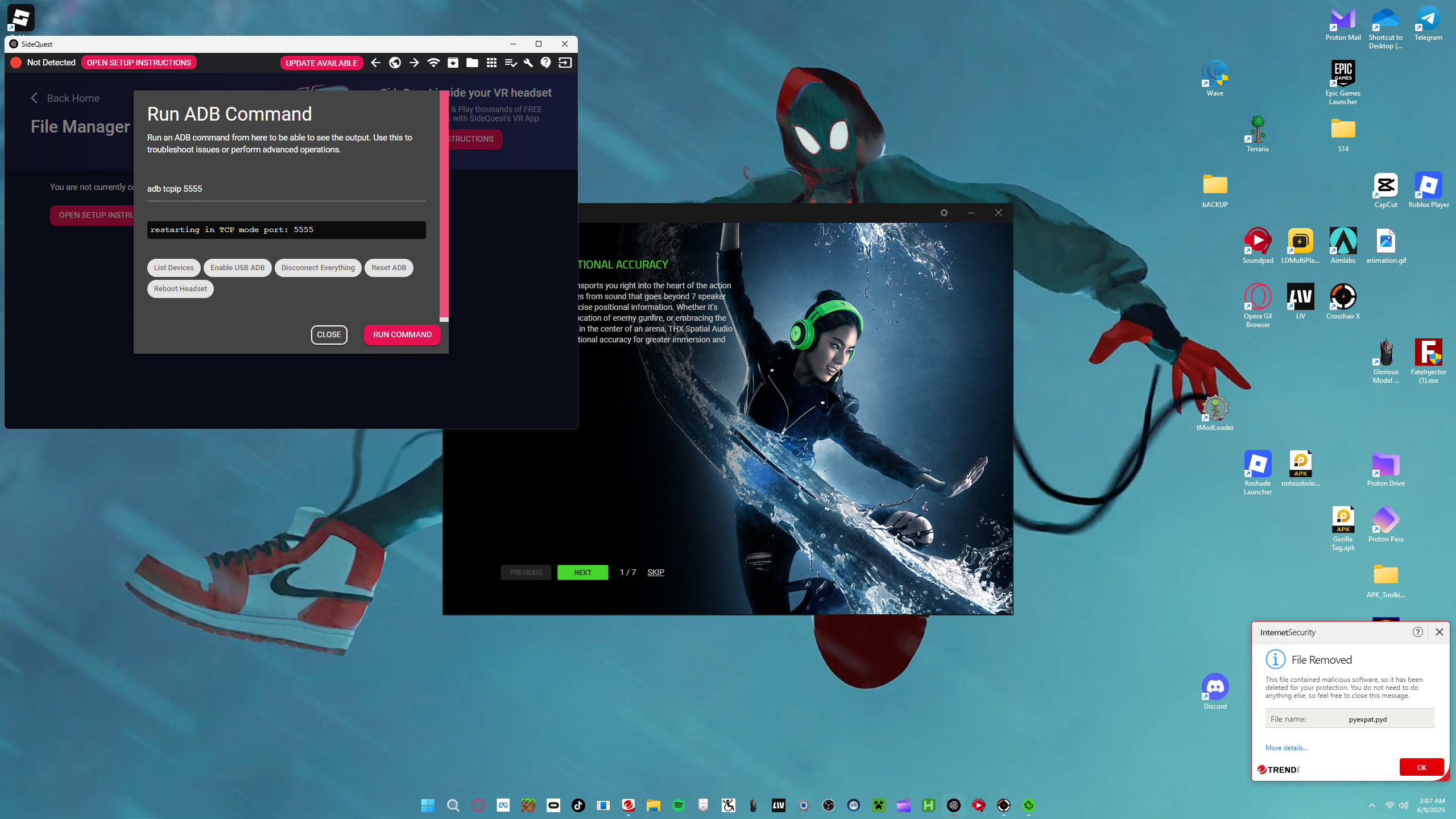Image resolution: width=1456 pixels, height=819 pixels.
Task: Open the file manager folder icon
Action: (x=472, y=63)
